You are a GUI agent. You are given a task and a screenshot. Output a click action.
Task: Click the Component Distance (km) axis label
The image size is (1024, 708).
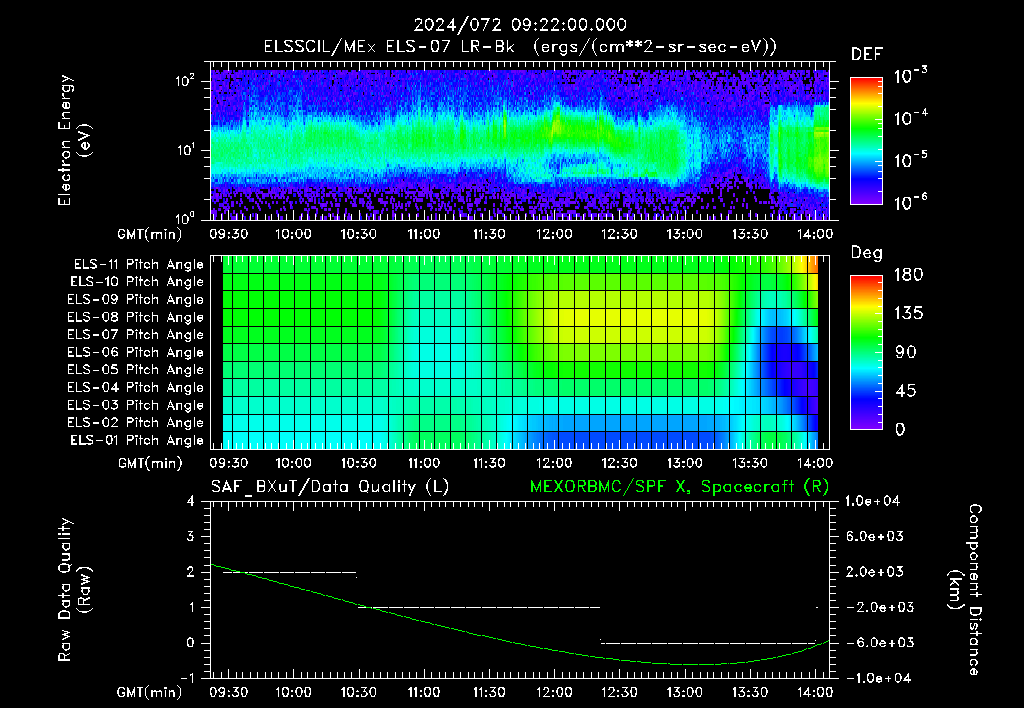coord(965,590)
